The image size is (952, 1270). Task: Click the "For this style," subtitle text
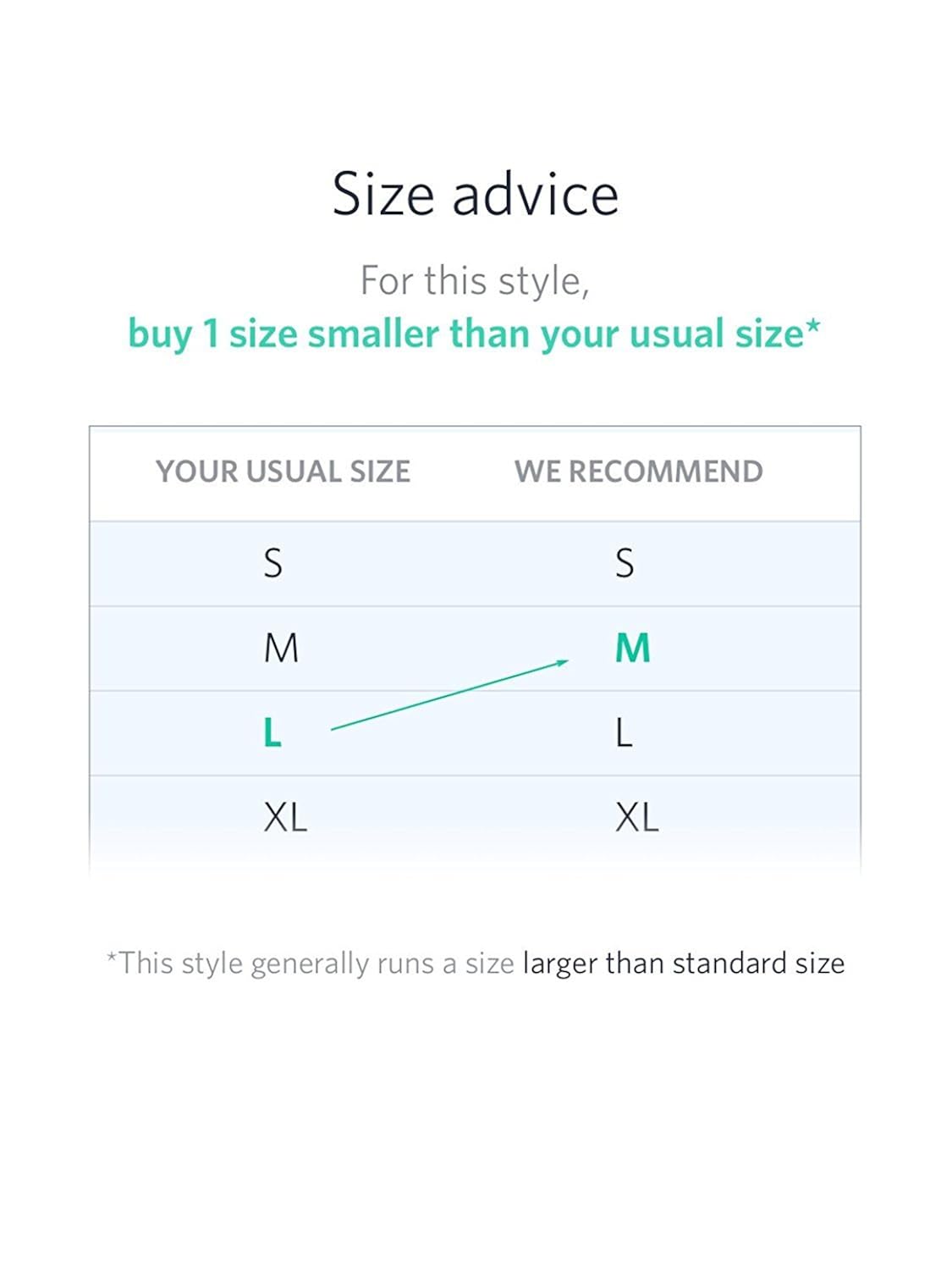pos(475,281)
